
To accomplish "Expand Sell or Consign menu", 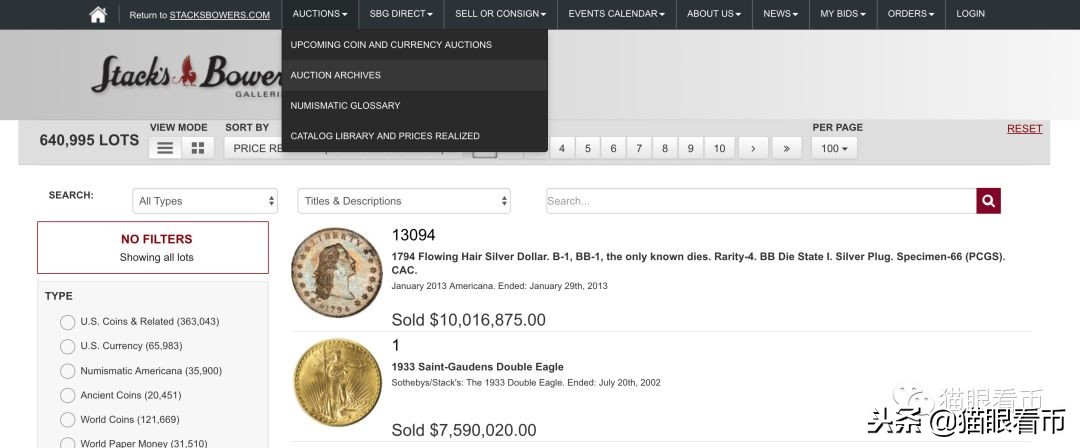I will click(501, 14).
